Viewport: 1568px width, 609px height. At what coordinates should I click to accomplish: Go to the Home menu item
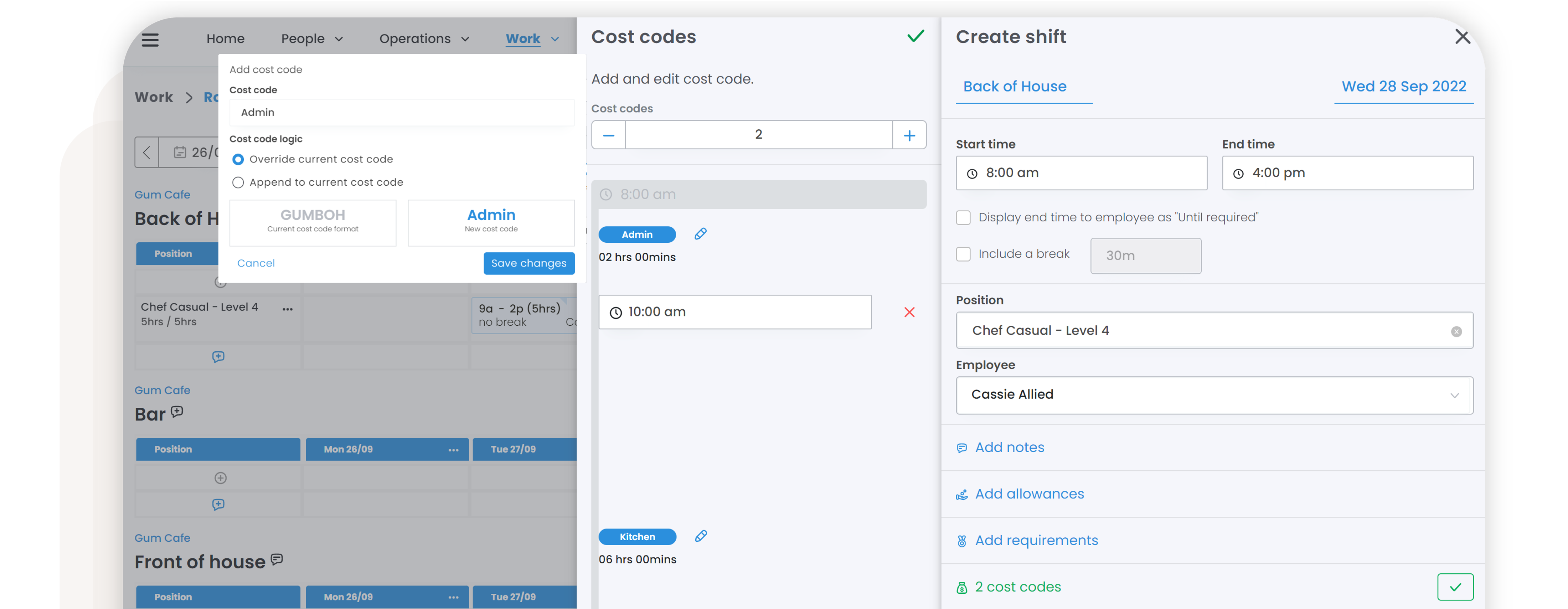pos(225,39)
